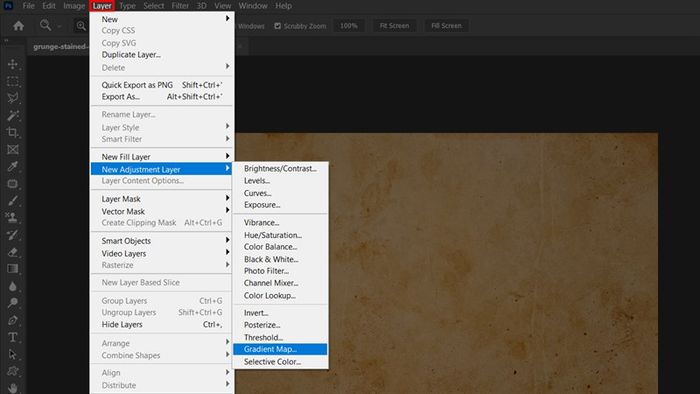
Task: Open the Layer menu
Action: (x=102, y=6)
